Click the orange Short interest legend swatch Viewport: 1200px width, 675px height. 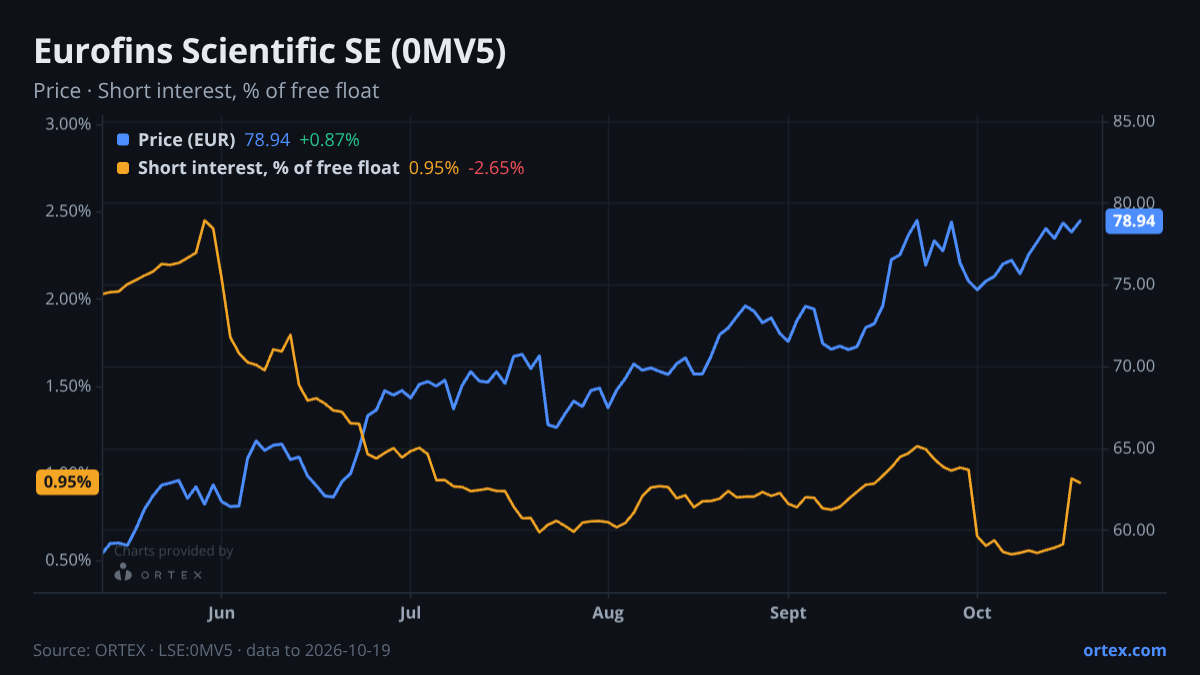[123, 167]
